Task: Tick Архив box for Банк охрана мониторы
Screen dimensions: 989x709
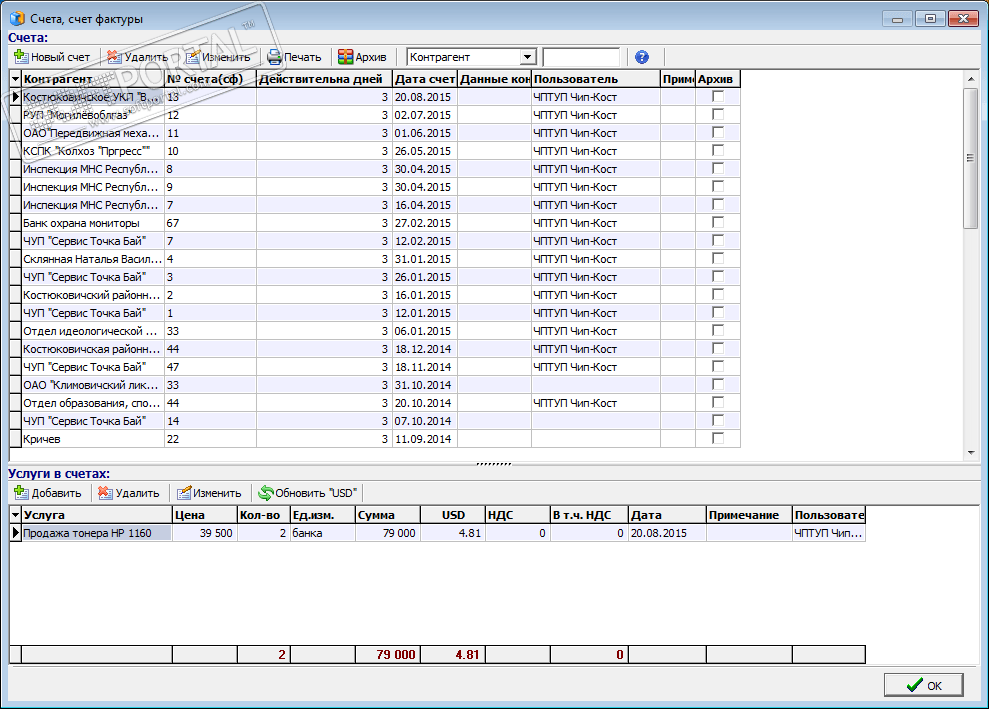Action: (718, 222)
